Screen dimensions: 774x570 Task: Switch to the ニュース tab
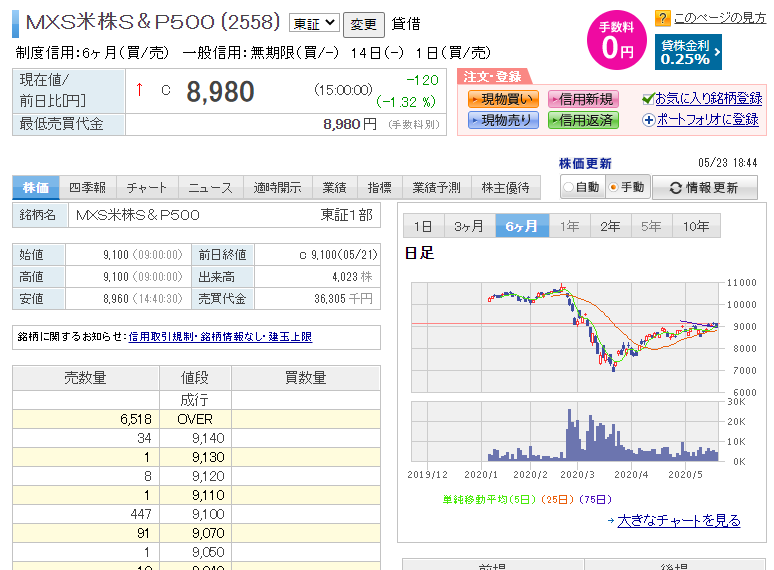(x=210, y=188)
